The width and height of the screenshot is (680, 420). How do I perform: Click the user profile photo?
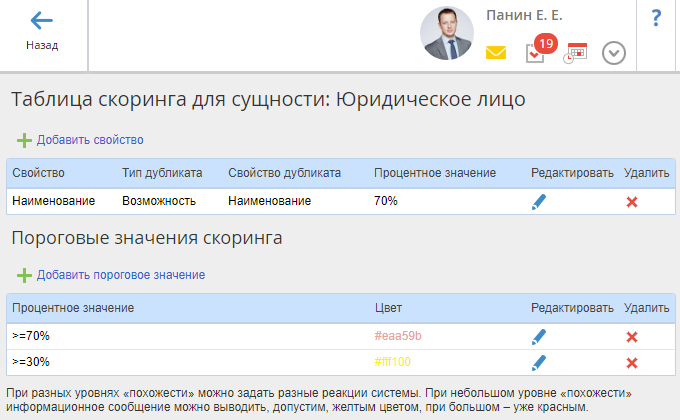tap(447, 35)
